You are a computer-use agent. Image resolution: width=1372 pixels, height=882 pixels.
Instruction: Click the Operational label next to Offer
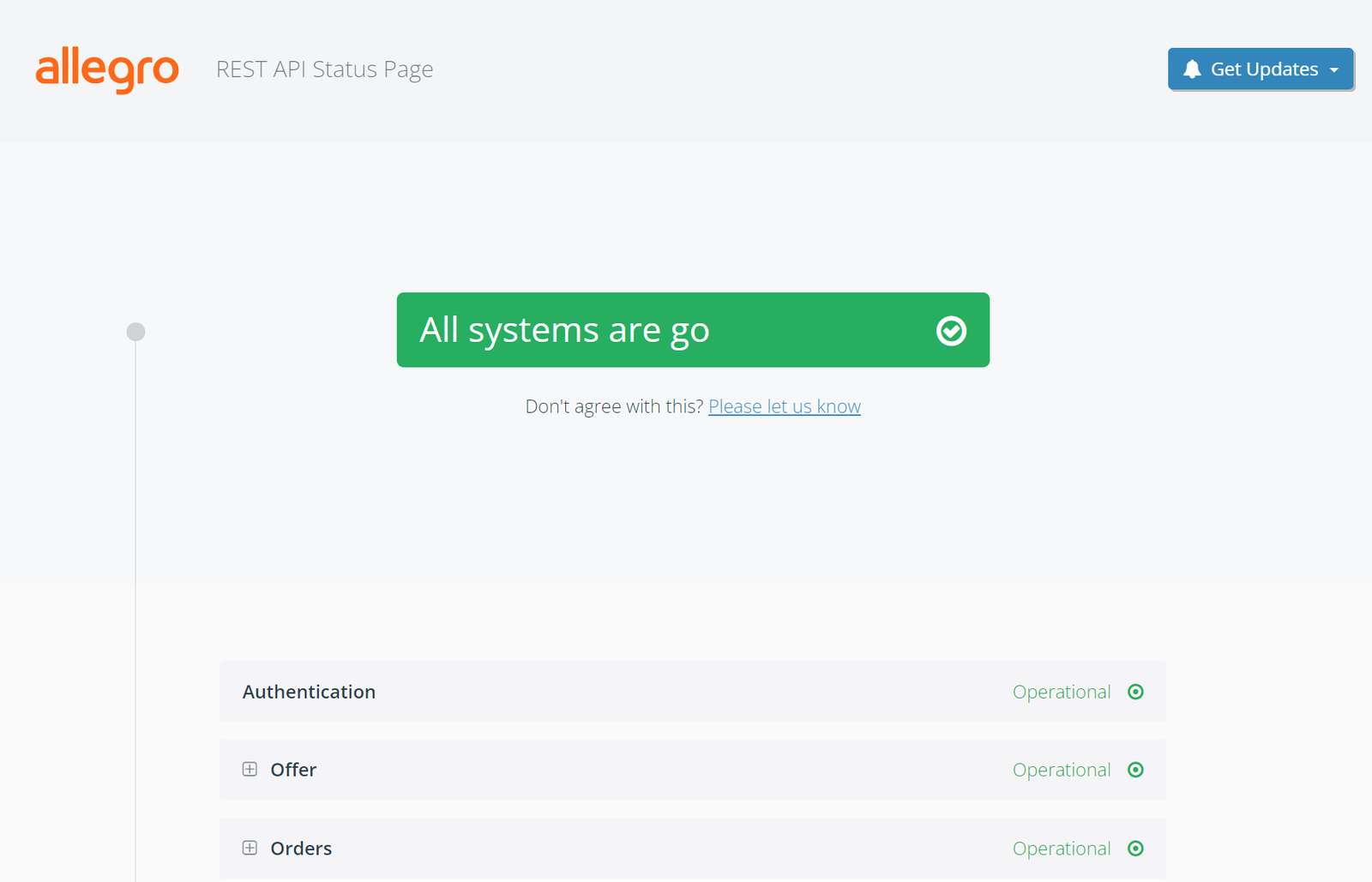coord(1062,770)
